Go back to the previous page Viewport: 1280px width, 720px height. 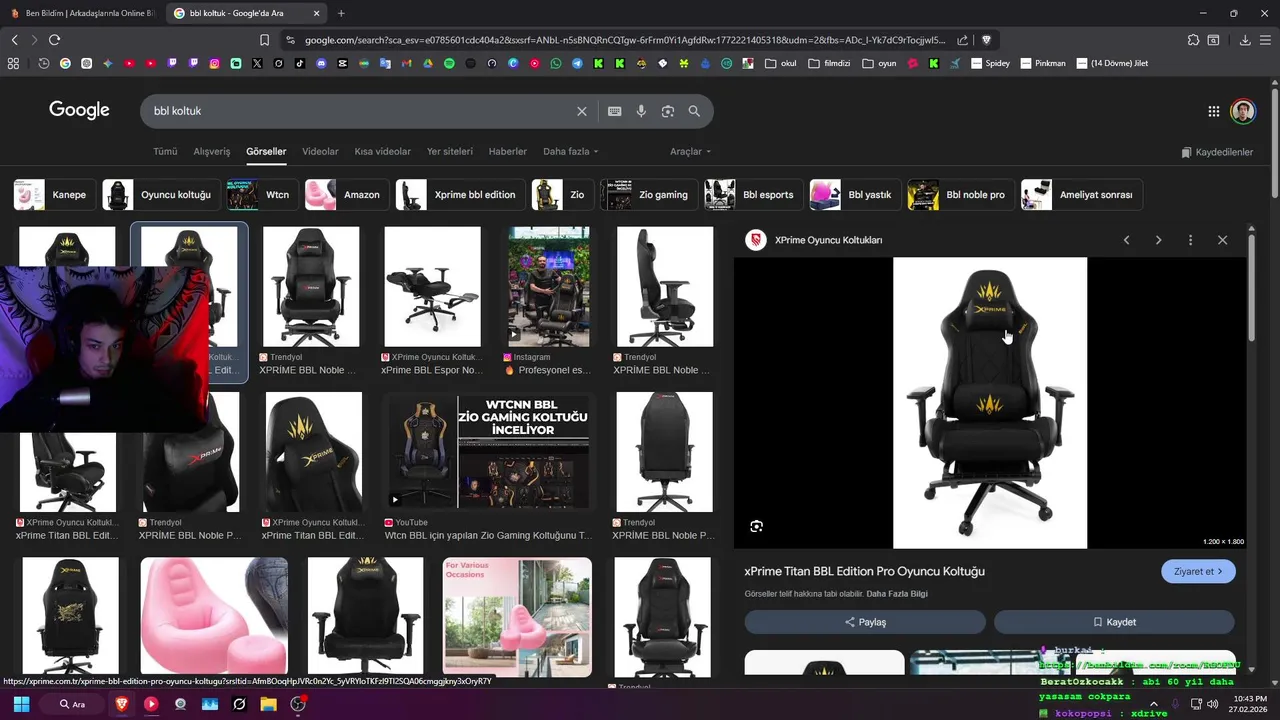(x=14, y=40)
